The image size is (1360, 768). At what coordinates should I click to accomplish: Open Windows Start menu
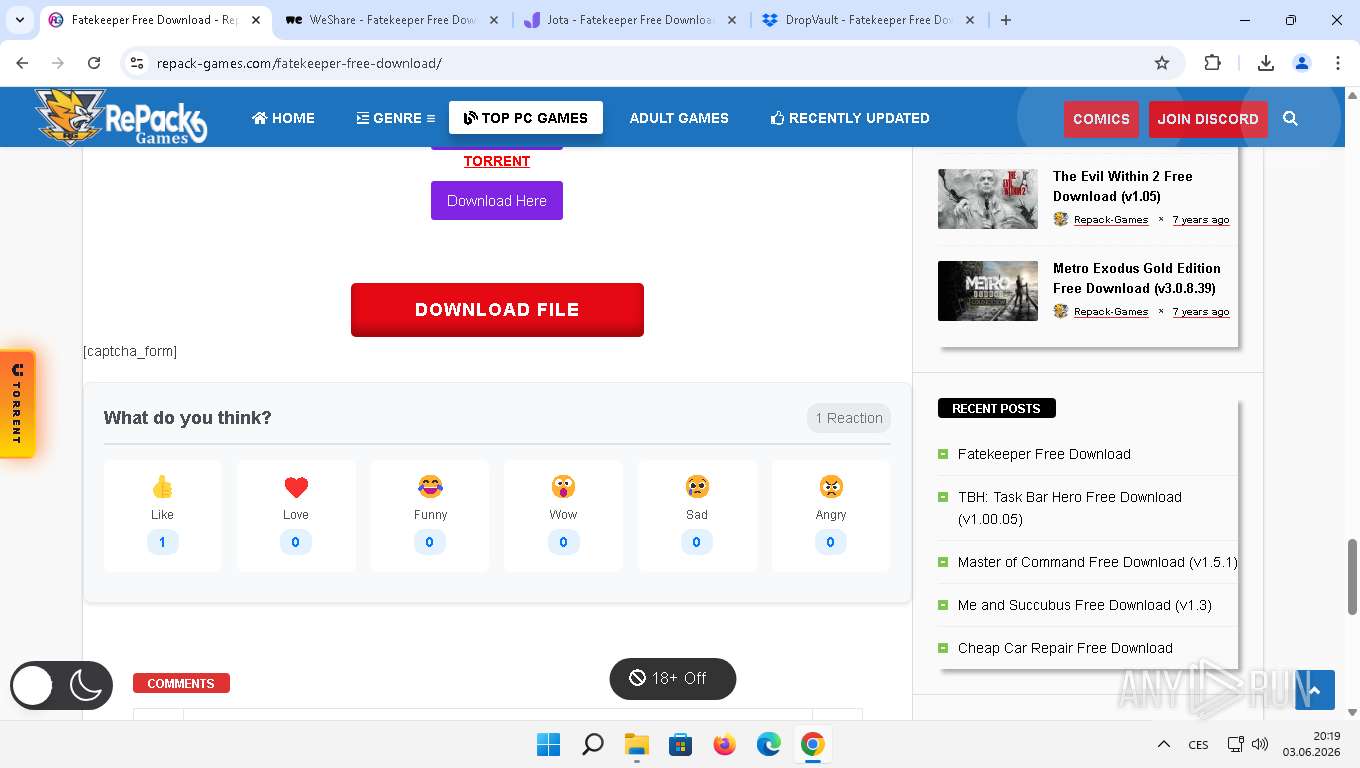pyautogui.click(x=548, y=744)
